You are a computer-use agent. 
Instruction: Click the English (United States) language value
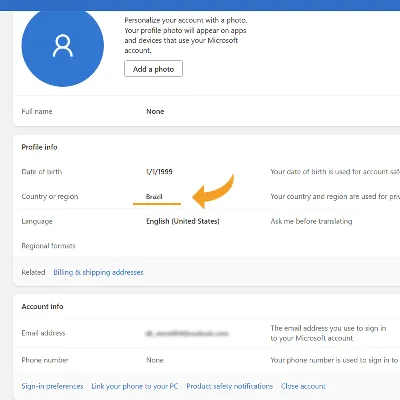point(183,221)
